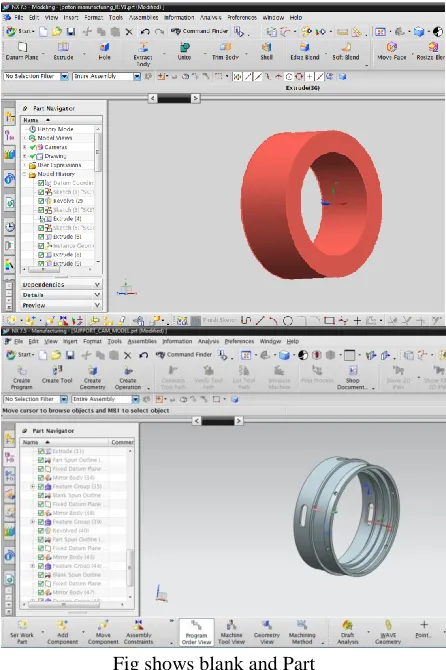
Task: Open Help menu in Manufacturing window
Action: (293, 341)
